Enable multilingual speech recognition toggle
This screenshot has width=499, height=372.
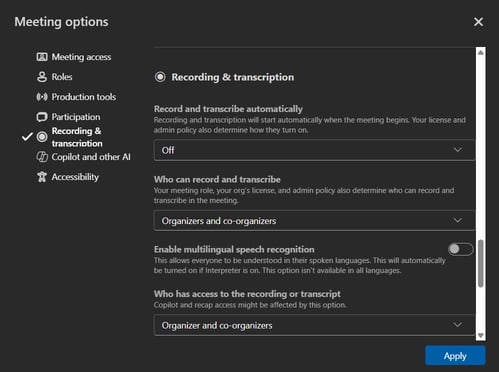click(x=460, y=249)
